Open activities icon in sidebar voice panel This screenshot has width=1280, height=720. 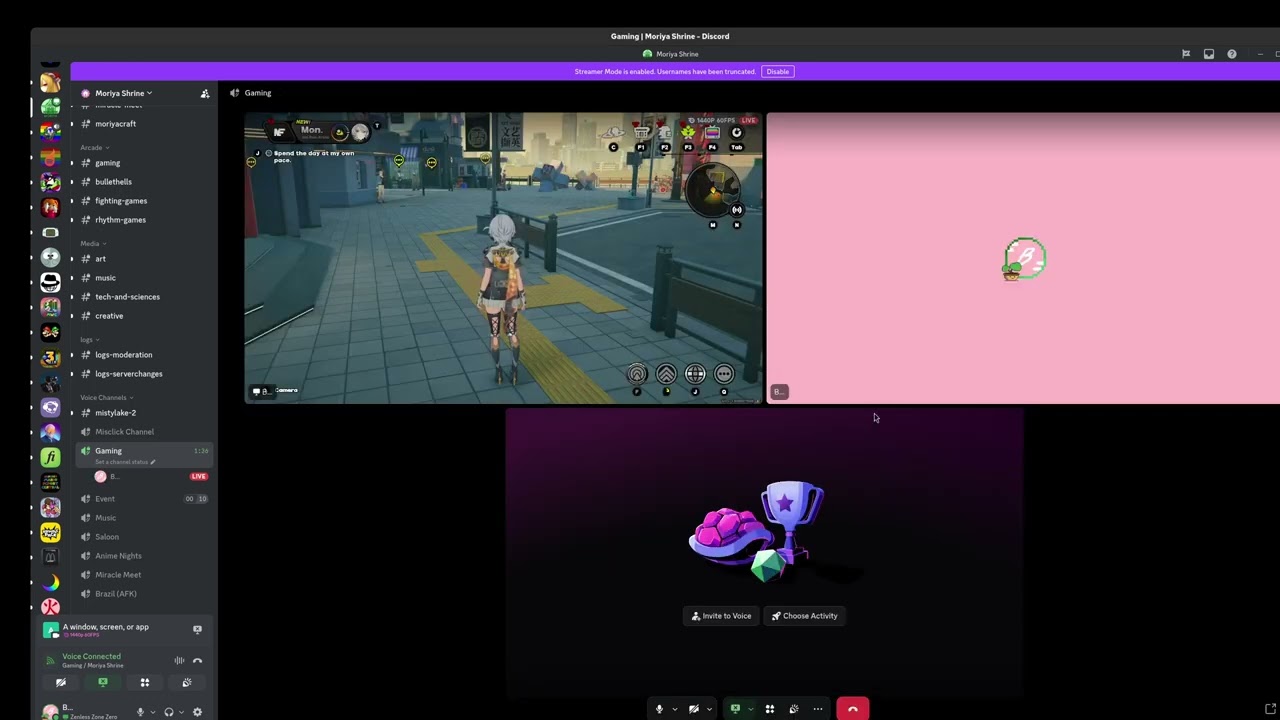pos(145,683)
